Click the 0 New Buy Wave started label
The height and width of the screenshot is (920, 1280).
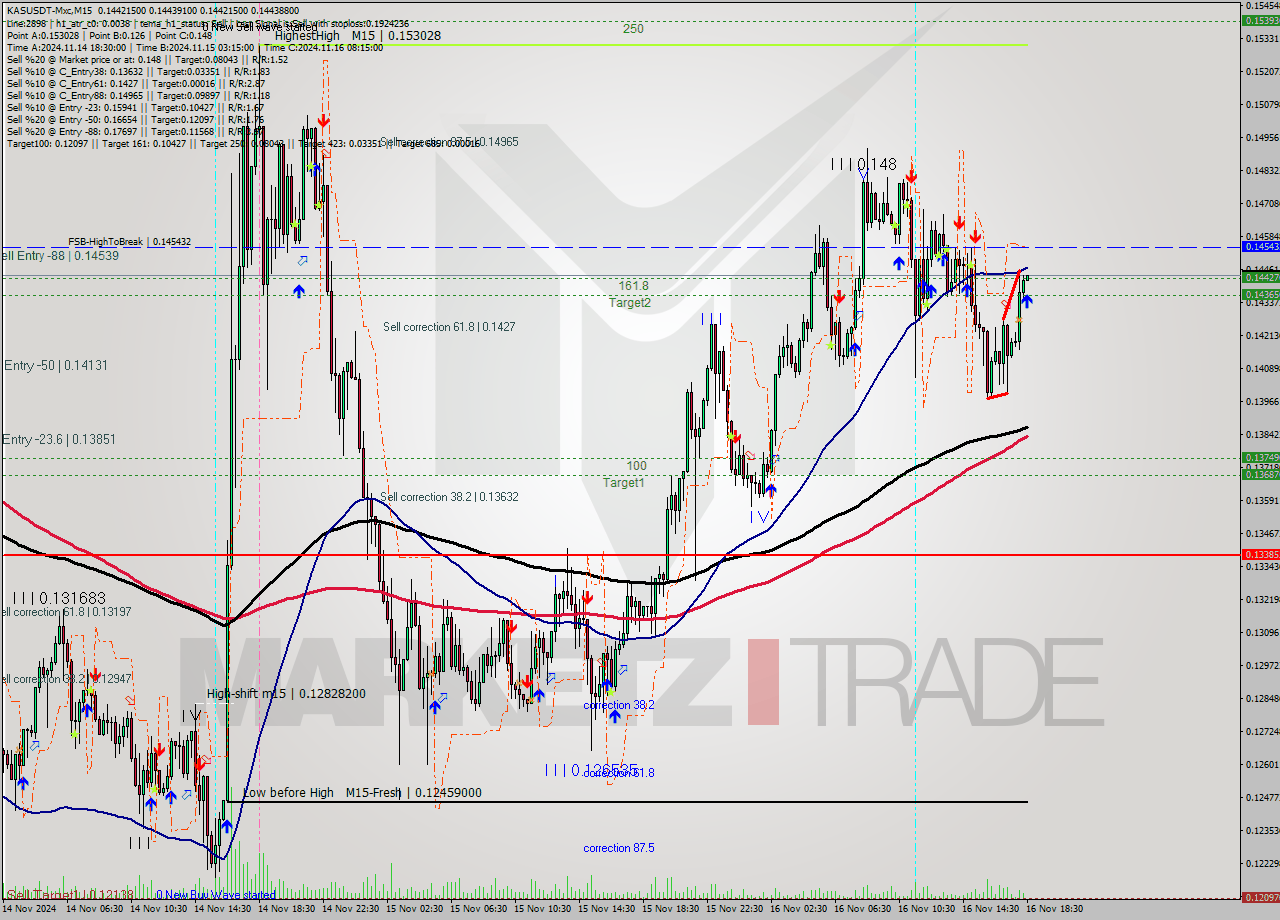pos(215,895)
